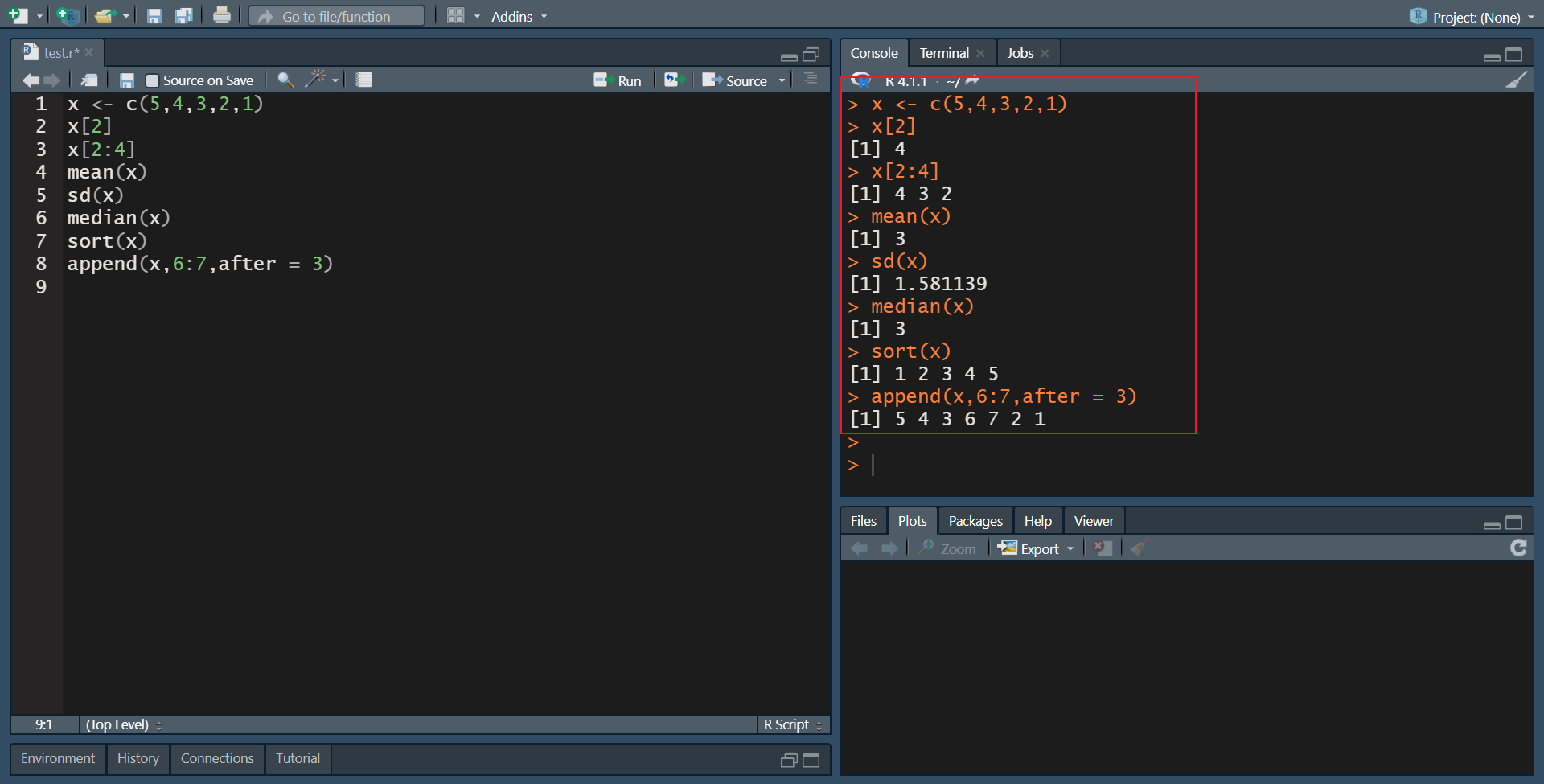Toggle the document outline icon
Viewport: 1544px width, 784px height.
811,79
